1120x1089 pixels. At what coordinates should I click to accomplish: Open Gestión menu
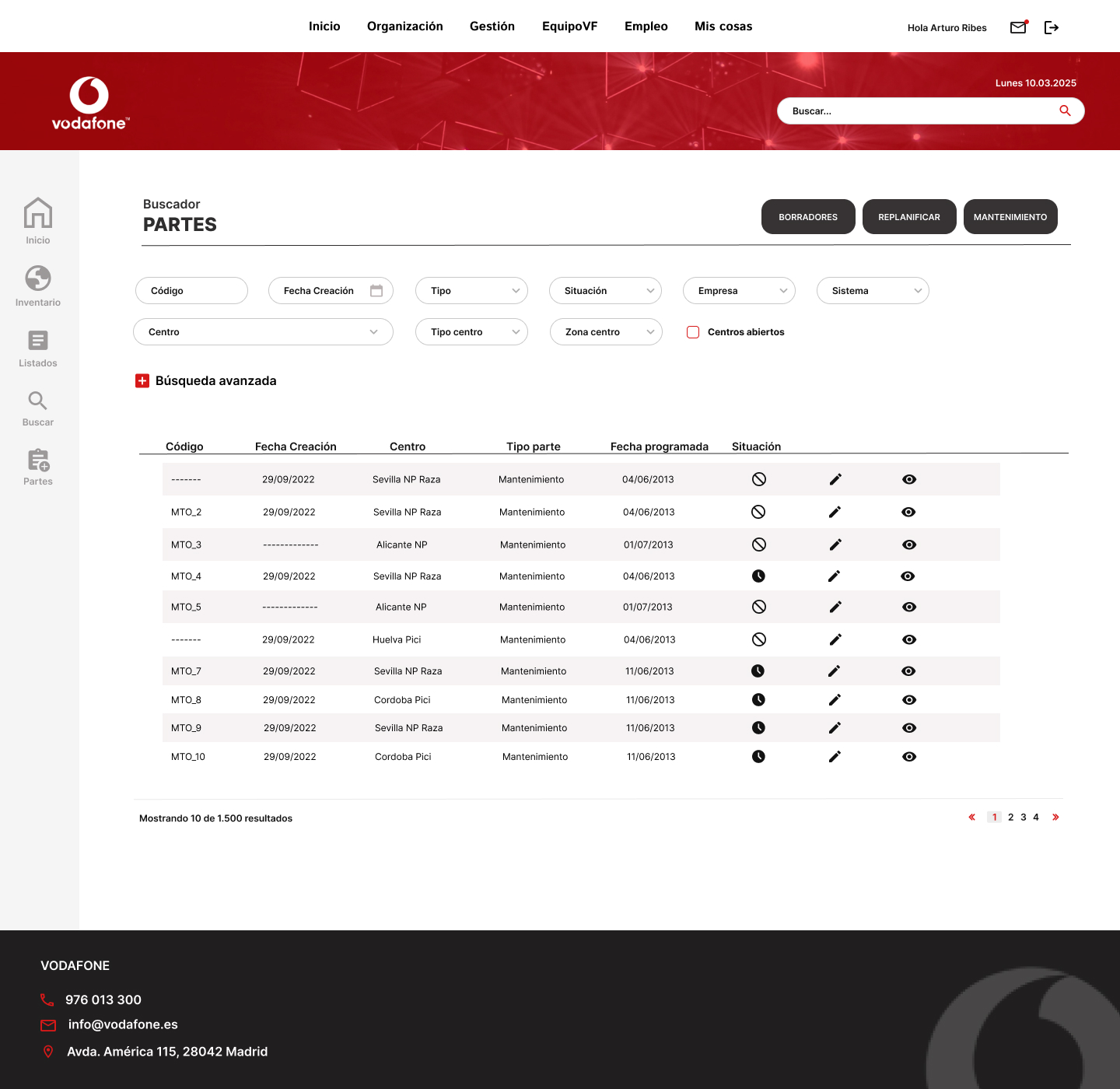pos(492,26)
